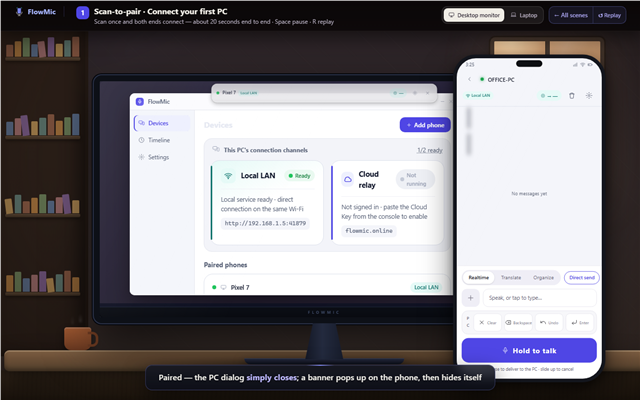Click the FlowMic microphone logo in the header
The width and height of the screenshot is (640, 400).
(19, 12)
